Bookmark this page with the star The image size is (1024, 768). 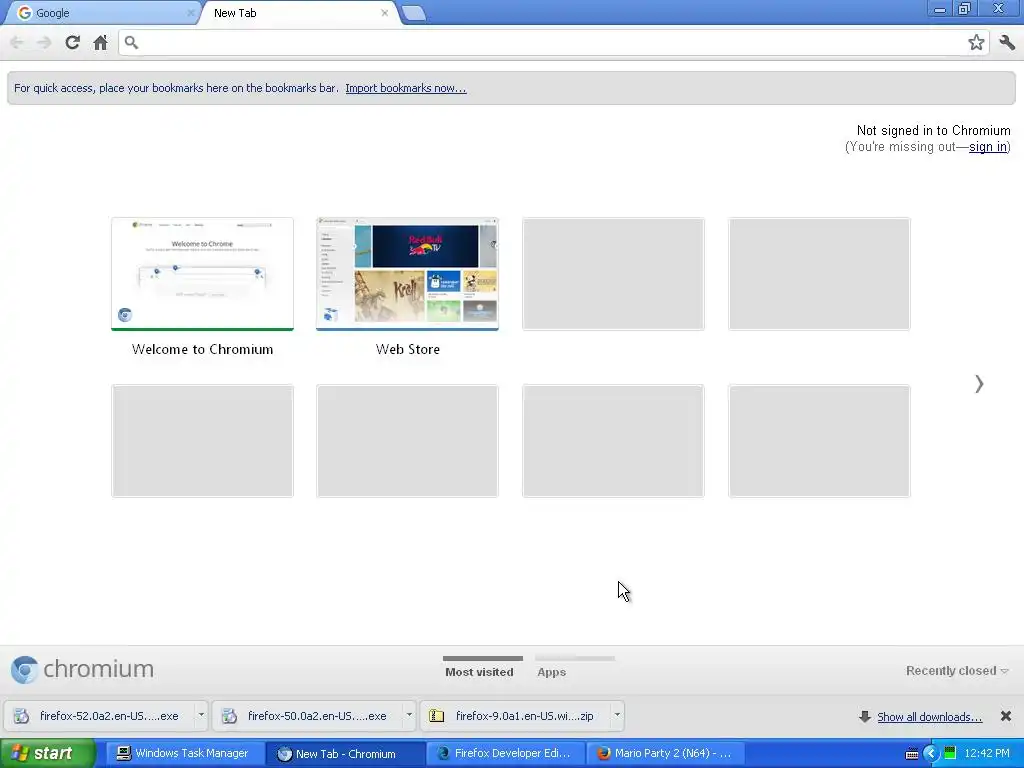(976, 42)
